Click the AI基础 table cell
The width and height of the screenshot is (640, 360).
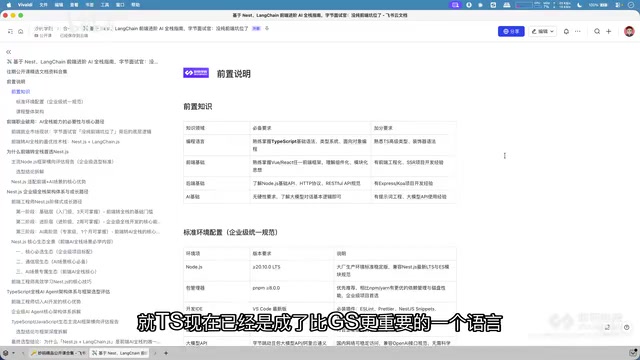(216, 197)
